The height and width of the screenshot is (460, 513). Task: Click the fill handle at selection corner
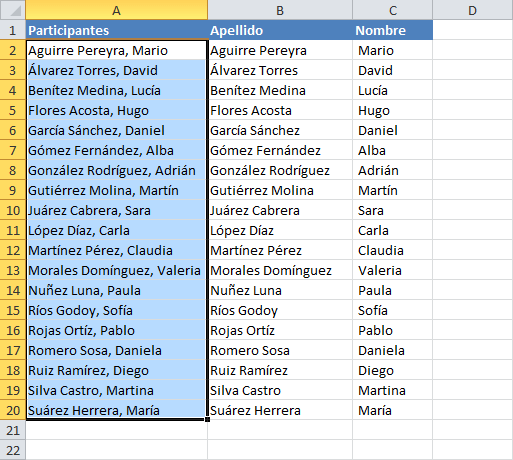(207, 419)
